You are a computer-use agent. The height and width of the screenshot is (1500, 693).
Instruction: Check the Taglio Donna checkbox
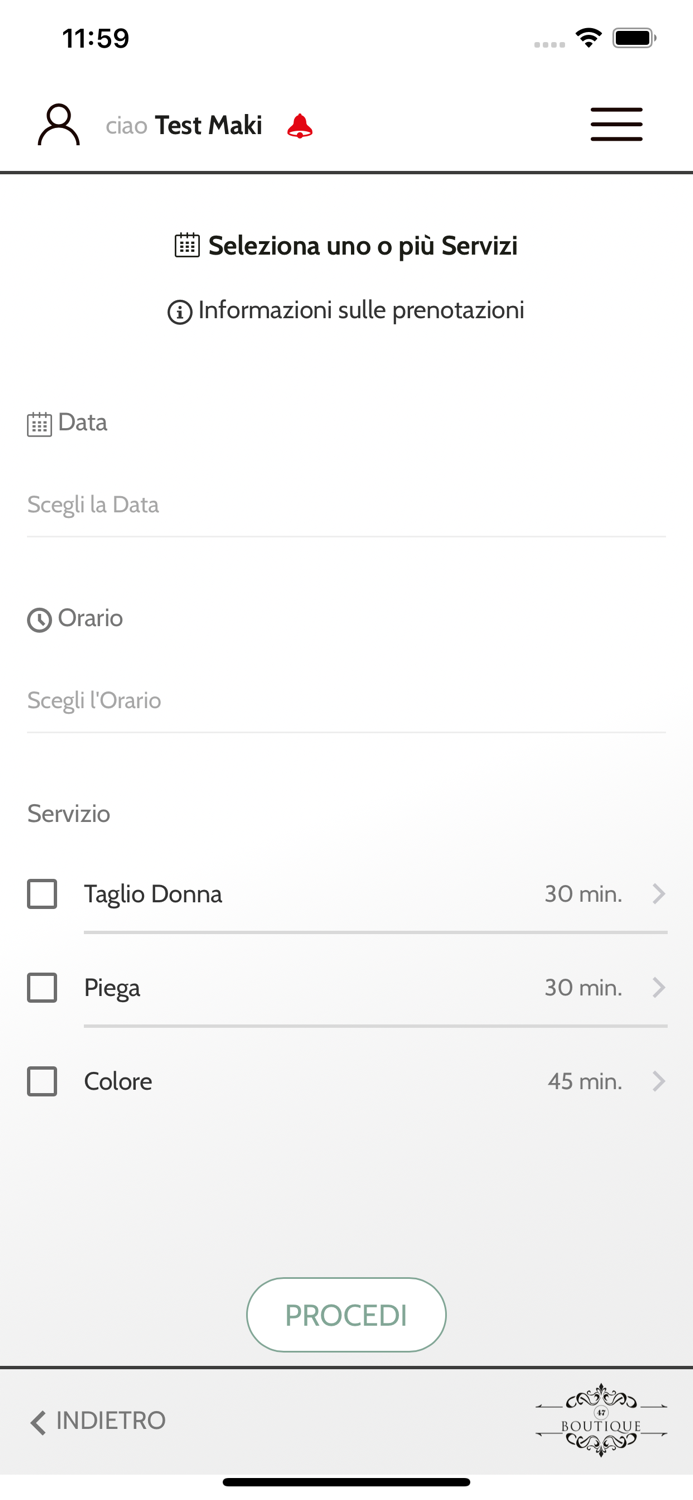point(42,894)
